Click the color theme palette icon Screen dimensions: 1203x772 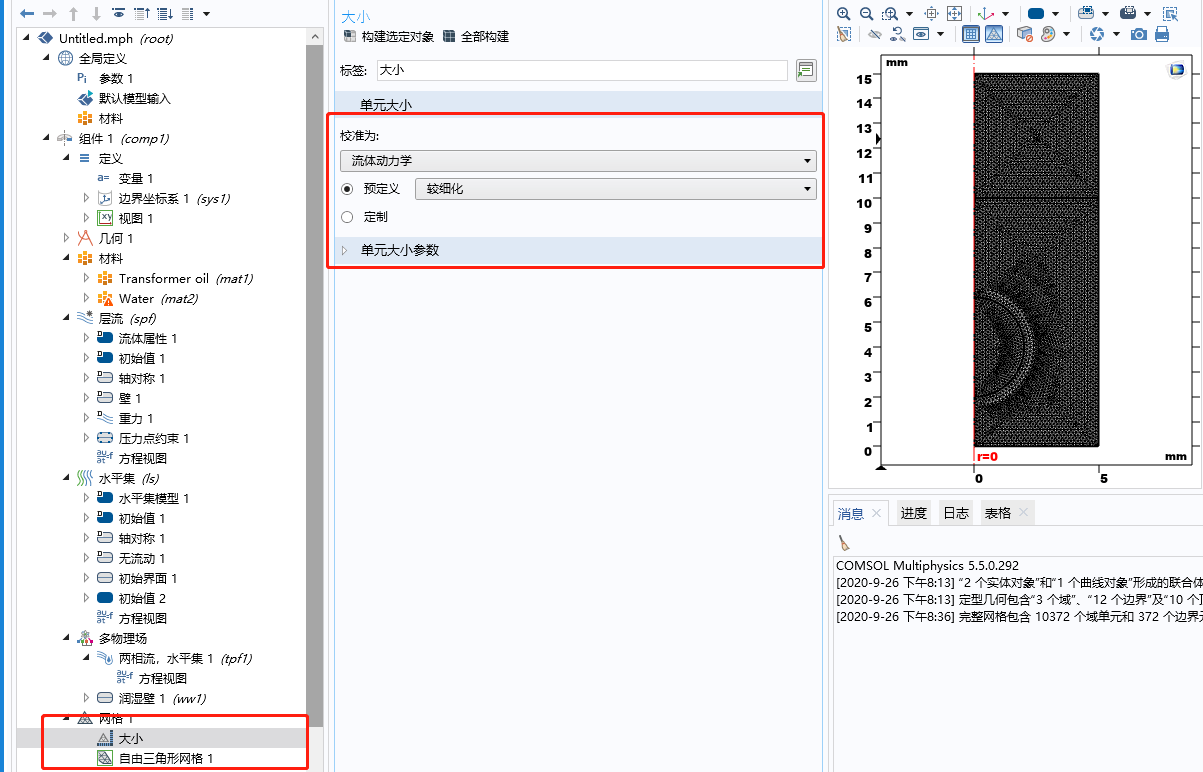click(x=1048, y=34)
